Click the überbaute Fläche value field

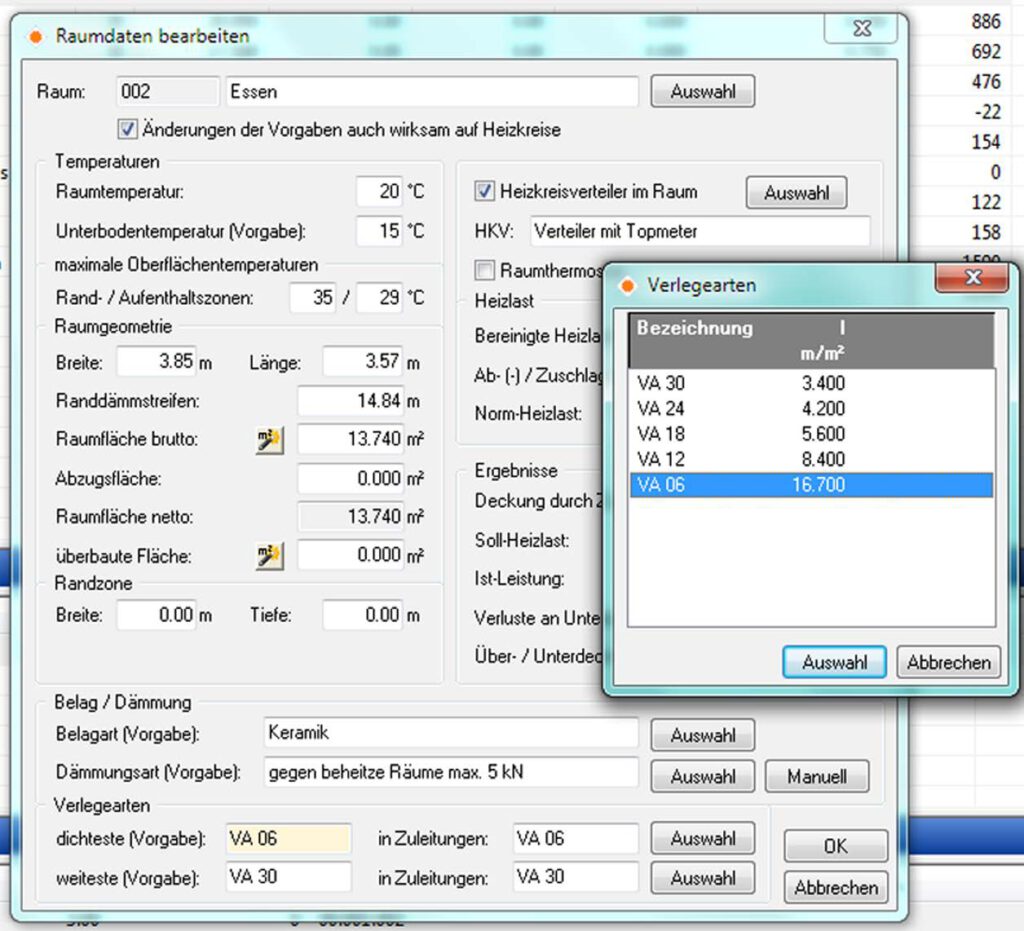coord(350,555)
